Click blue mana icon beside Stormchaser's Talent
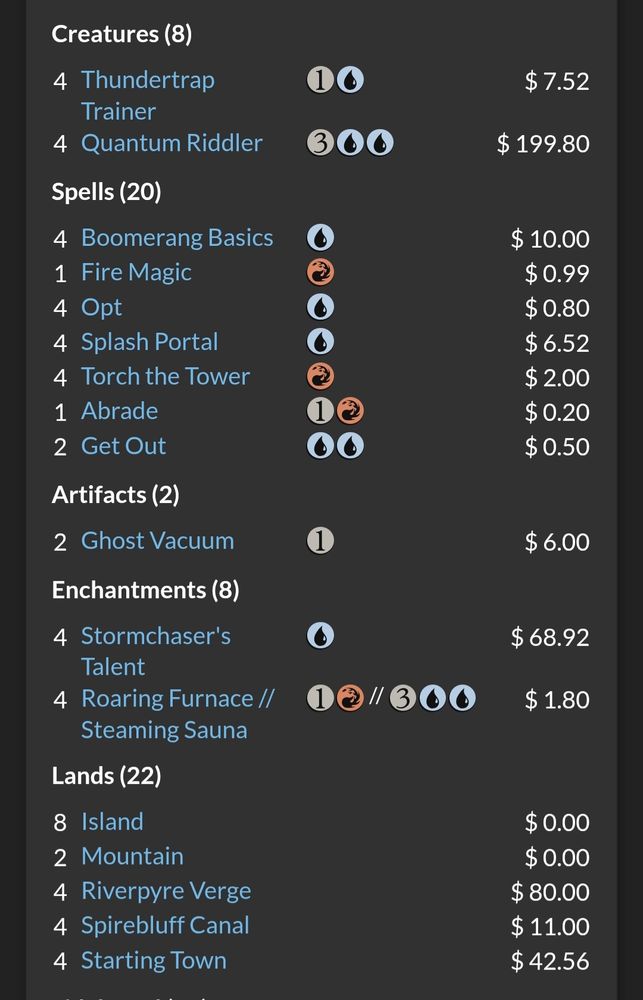The image size is (643, 1000). [x=320, y=636]
